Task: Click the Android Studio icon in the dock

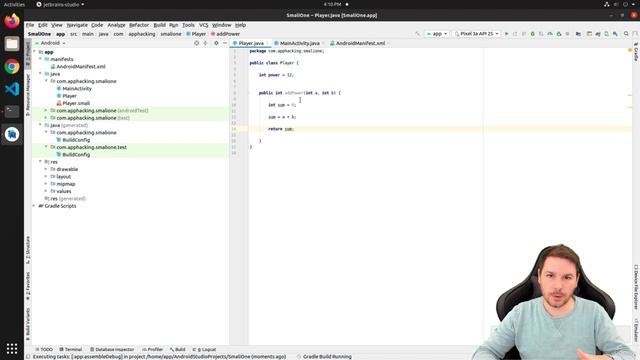Action: click(12, 134)
